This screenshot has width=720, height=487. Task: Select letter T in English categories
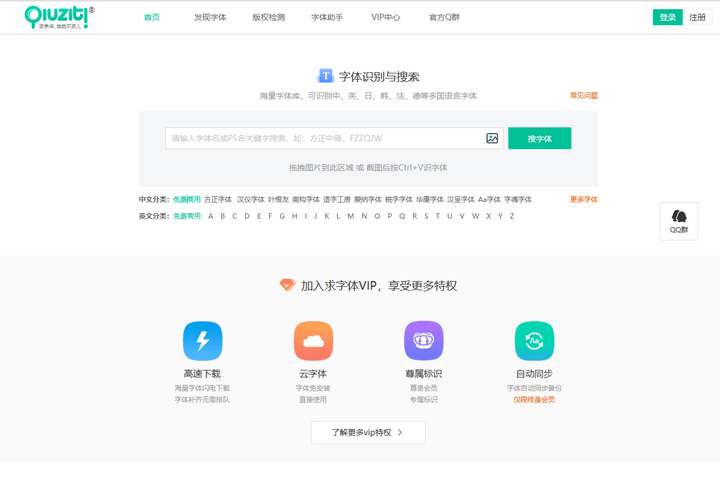pyautogui.click(x=438, y=216)
